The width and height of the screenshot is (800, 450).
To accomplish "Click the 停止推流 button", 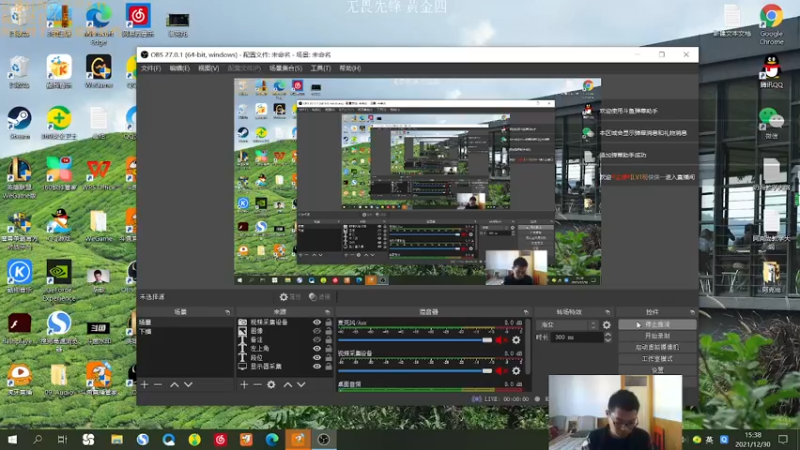I will pyautogui.click(x=657, y=324).
